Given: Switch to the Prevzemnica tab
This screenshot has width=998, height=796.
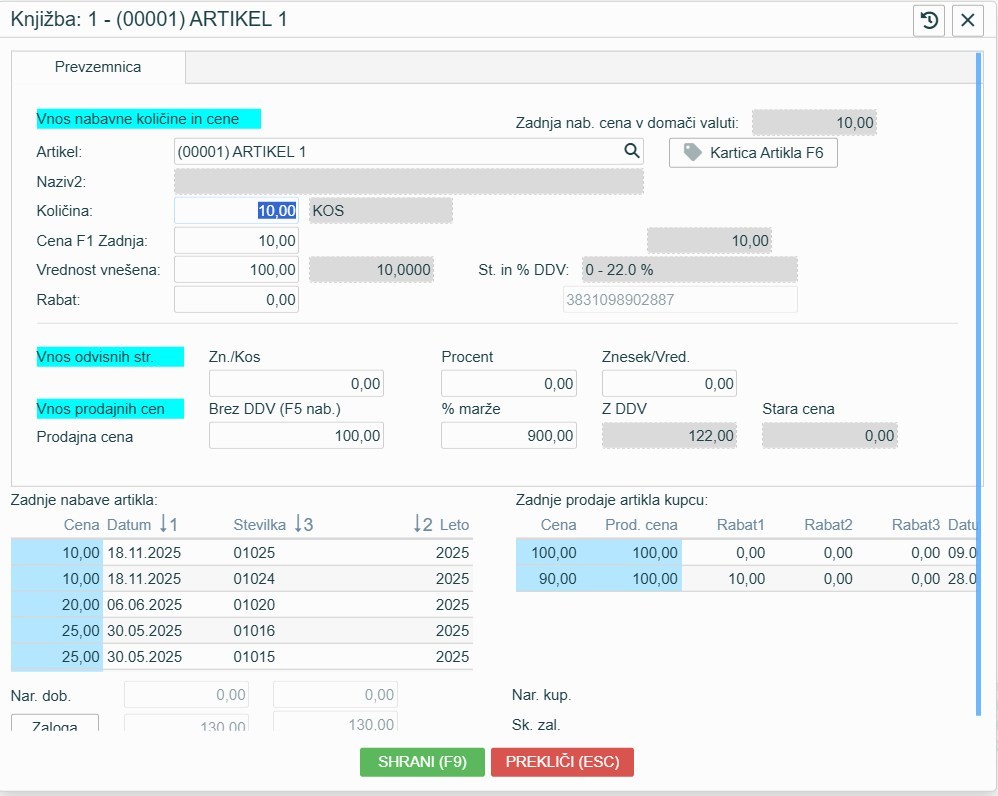Looking at the screenshot, I should coord(98,67).
